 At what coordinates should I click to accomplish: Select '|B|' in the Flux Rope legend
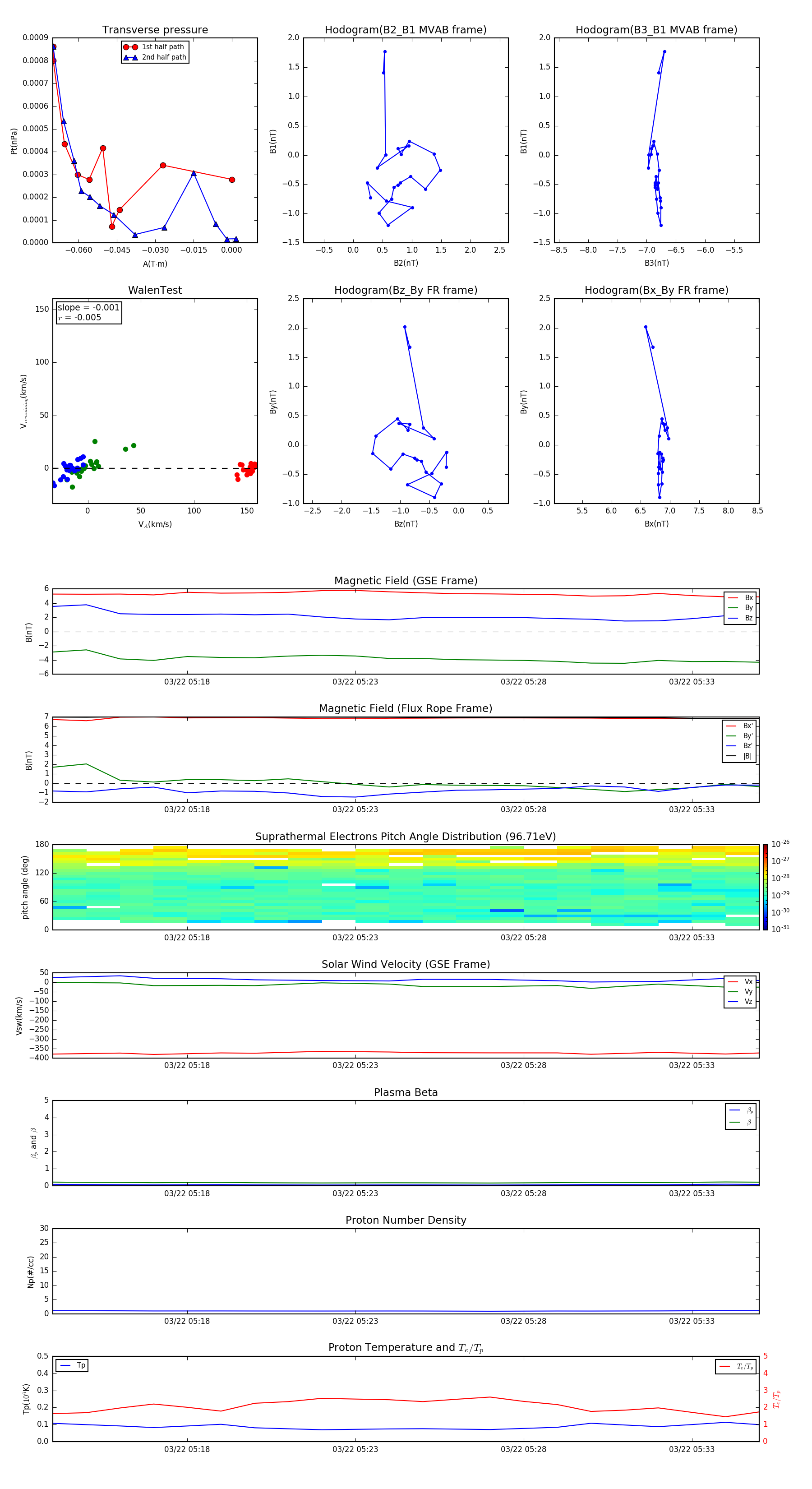(740, 756)
